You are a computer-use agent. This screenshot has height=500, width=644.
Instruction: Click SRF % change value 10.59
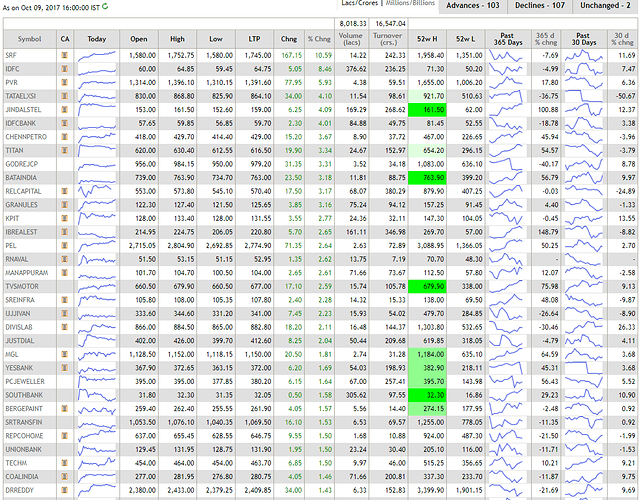[x=323, y=55]
